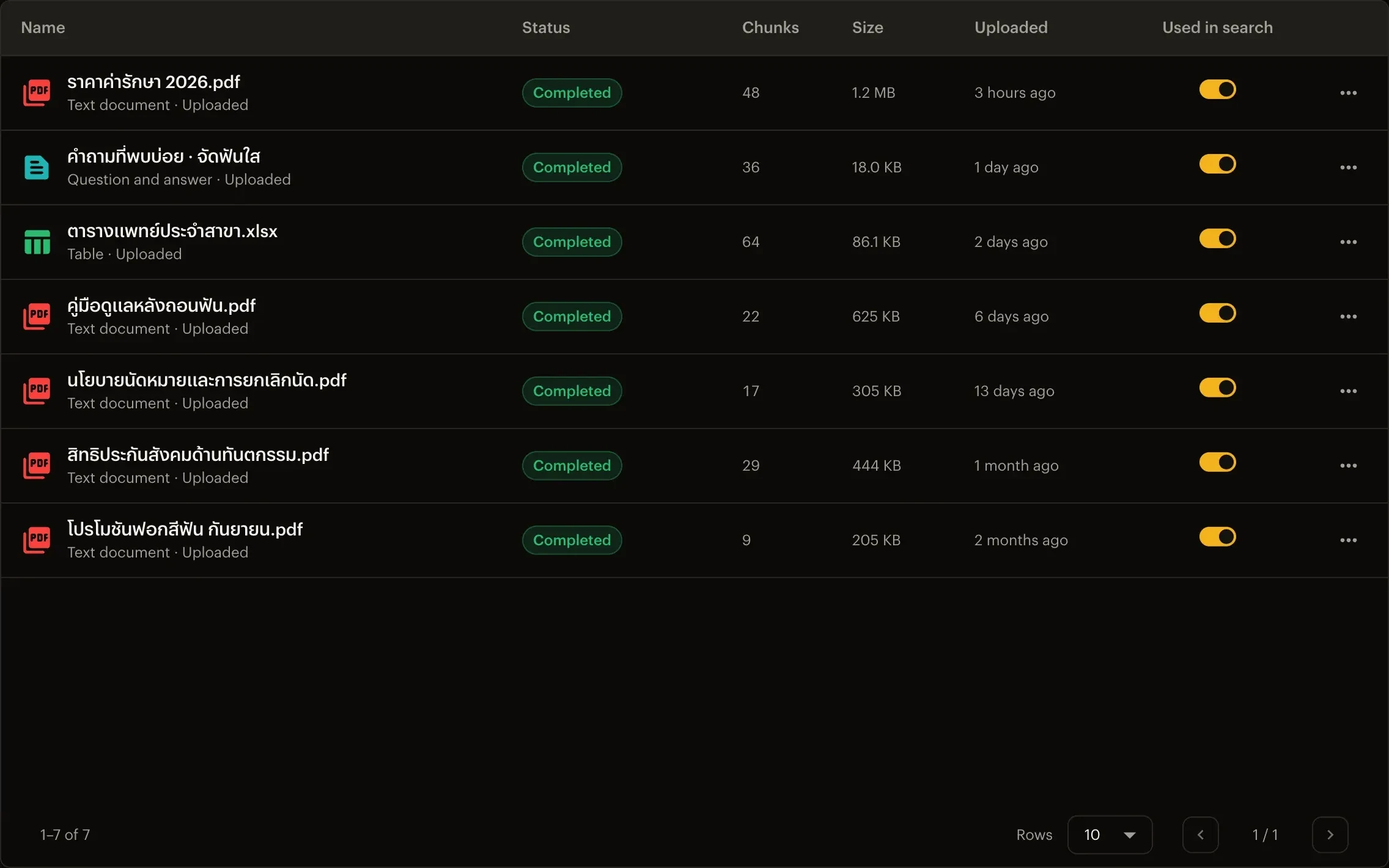The image size is (1389, 868).
Task: Open more options for สิทธิประกันสังคมด้านทันตกรรม.pdf
Action: 1348,466
